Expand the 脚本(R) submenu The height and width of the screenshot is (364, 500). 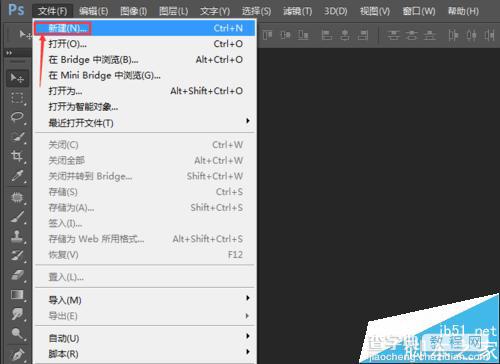click(248, 351)
